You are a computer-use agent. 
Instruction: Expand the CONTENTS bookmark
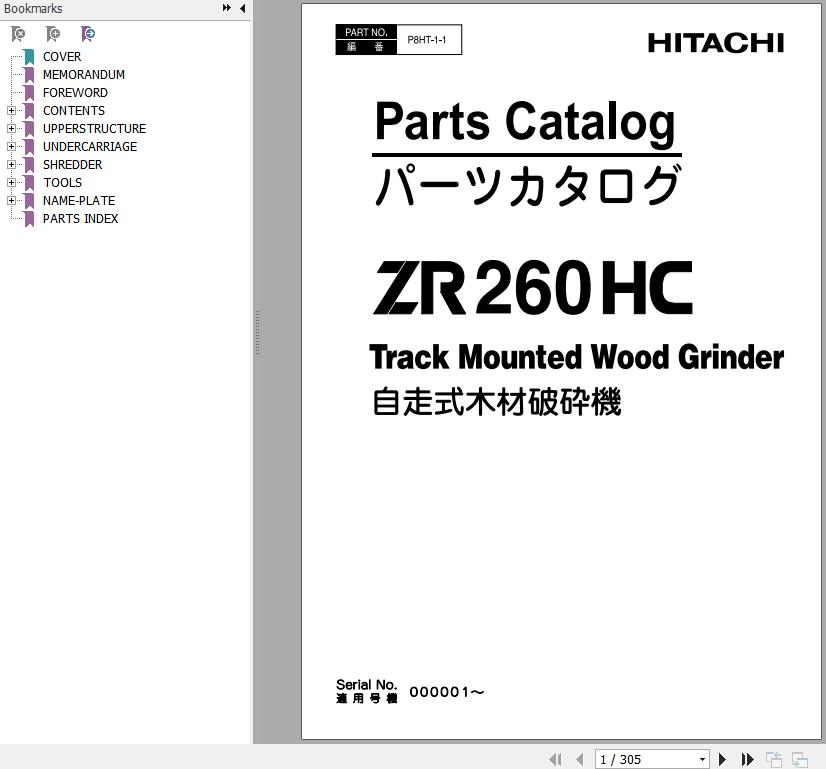(11, 111)
